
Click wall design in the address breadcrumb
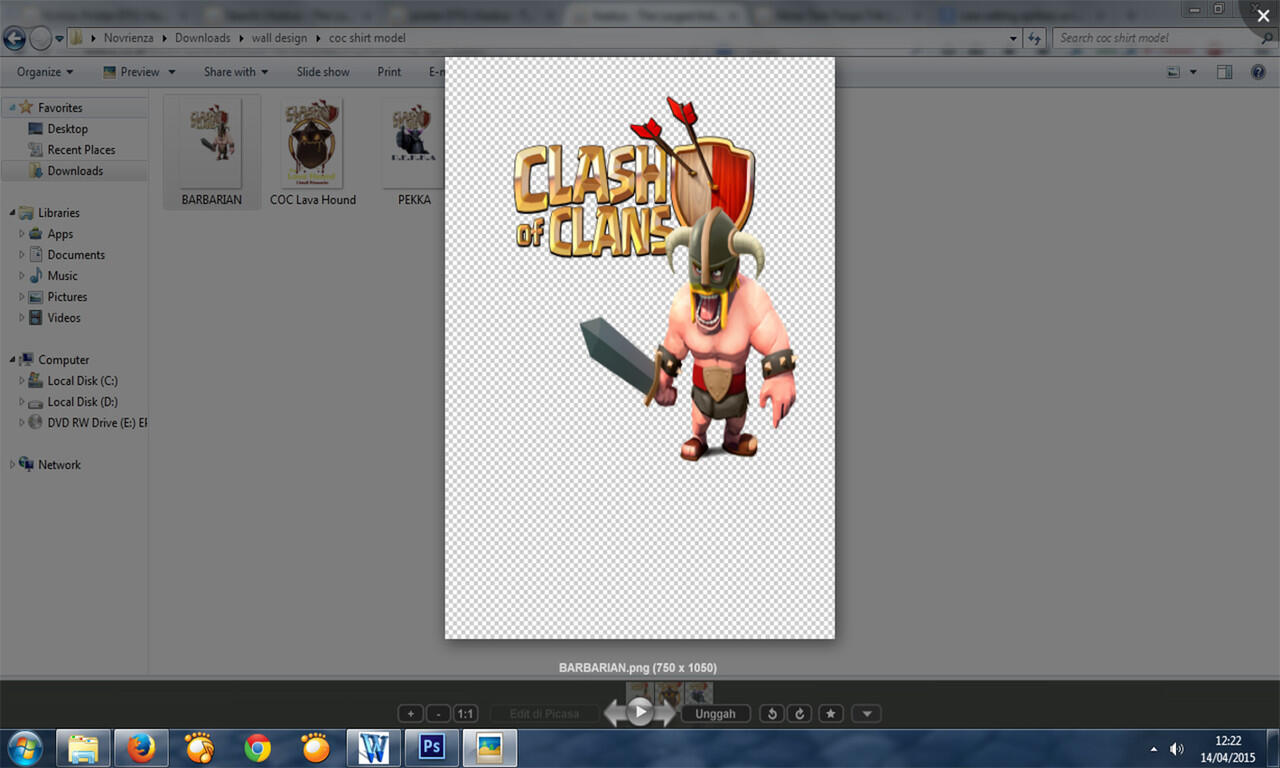tap(280, 38)
